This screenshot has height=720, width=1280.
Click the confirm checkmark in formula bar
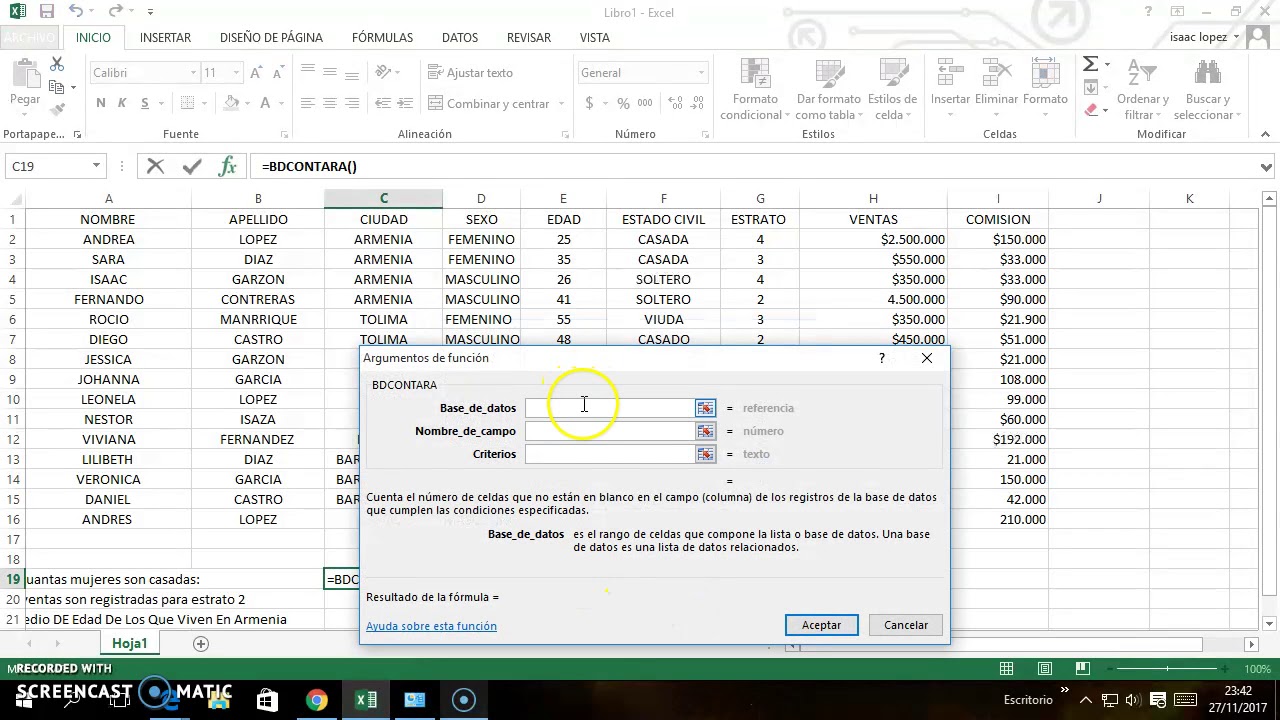192,166
